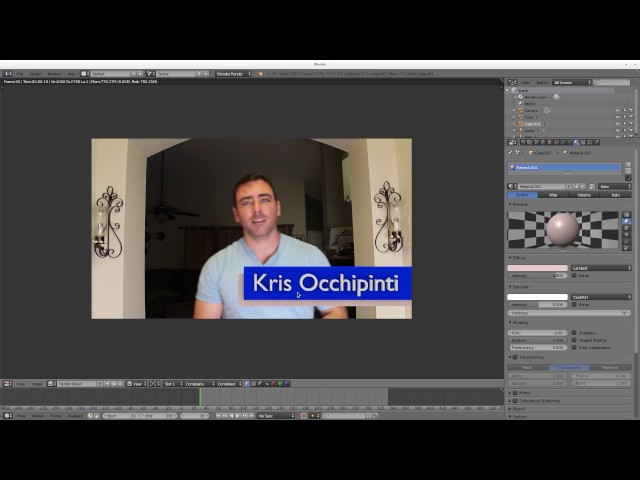The height and width of the screenshot is (480, 640).
Task: Add a new material slot
Action: 628,164
